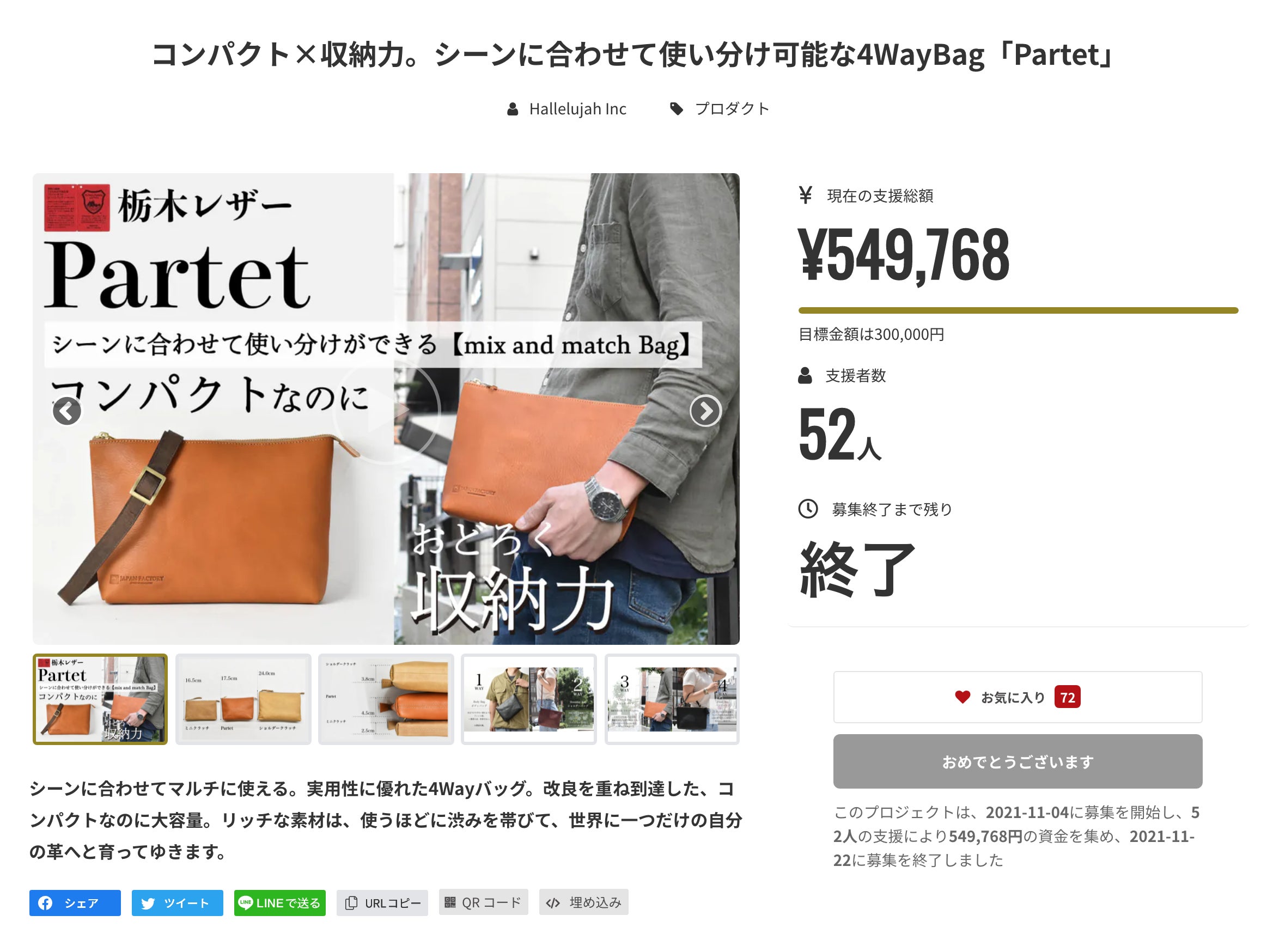Click the funding progress bar
Screen dimensions: 1267x952
[x=1018, y=310]
